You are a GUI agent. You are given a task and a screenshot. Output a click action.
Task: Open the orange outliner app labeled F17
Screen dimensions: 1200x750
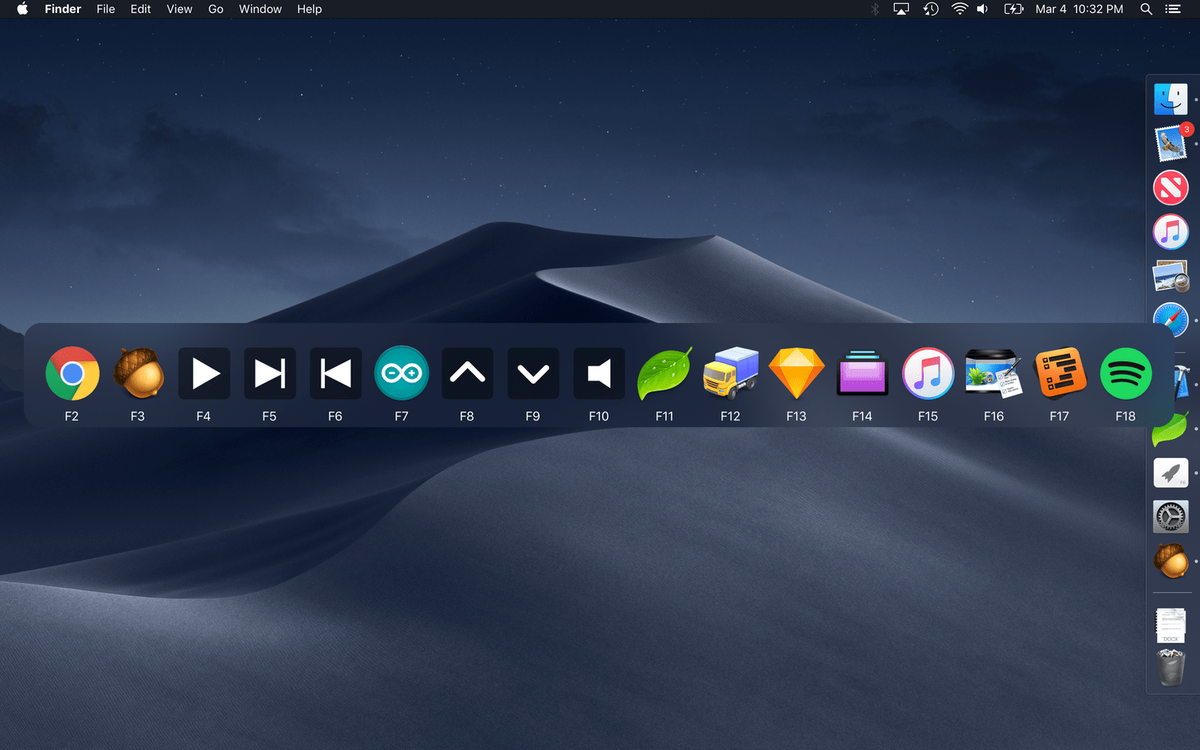[x=1059, y=373]
